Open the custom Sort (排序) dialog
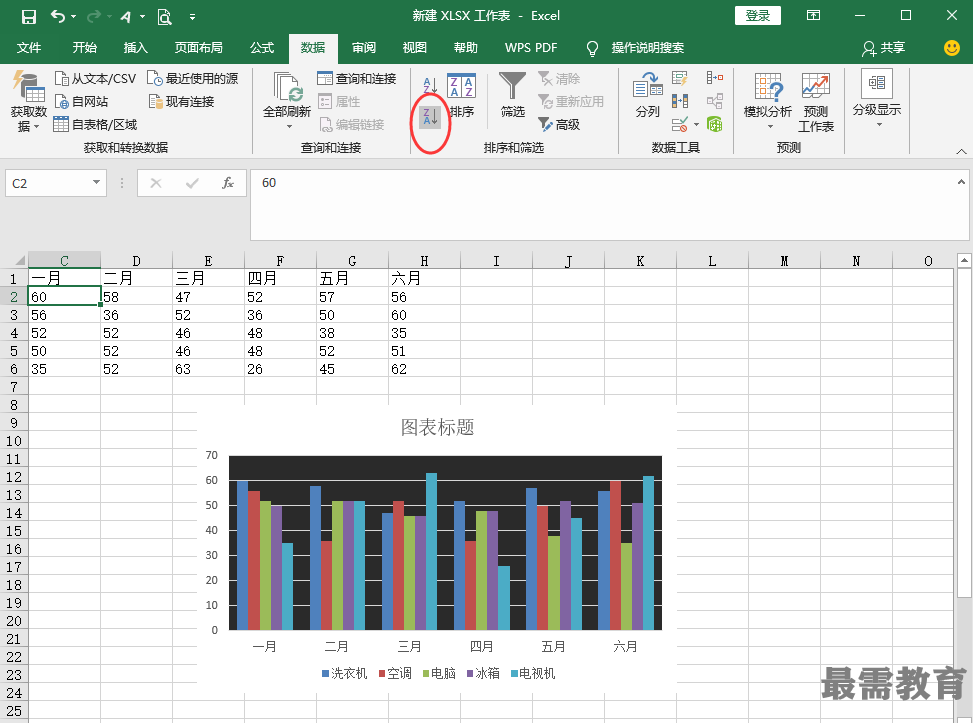 tap(462, 95)
